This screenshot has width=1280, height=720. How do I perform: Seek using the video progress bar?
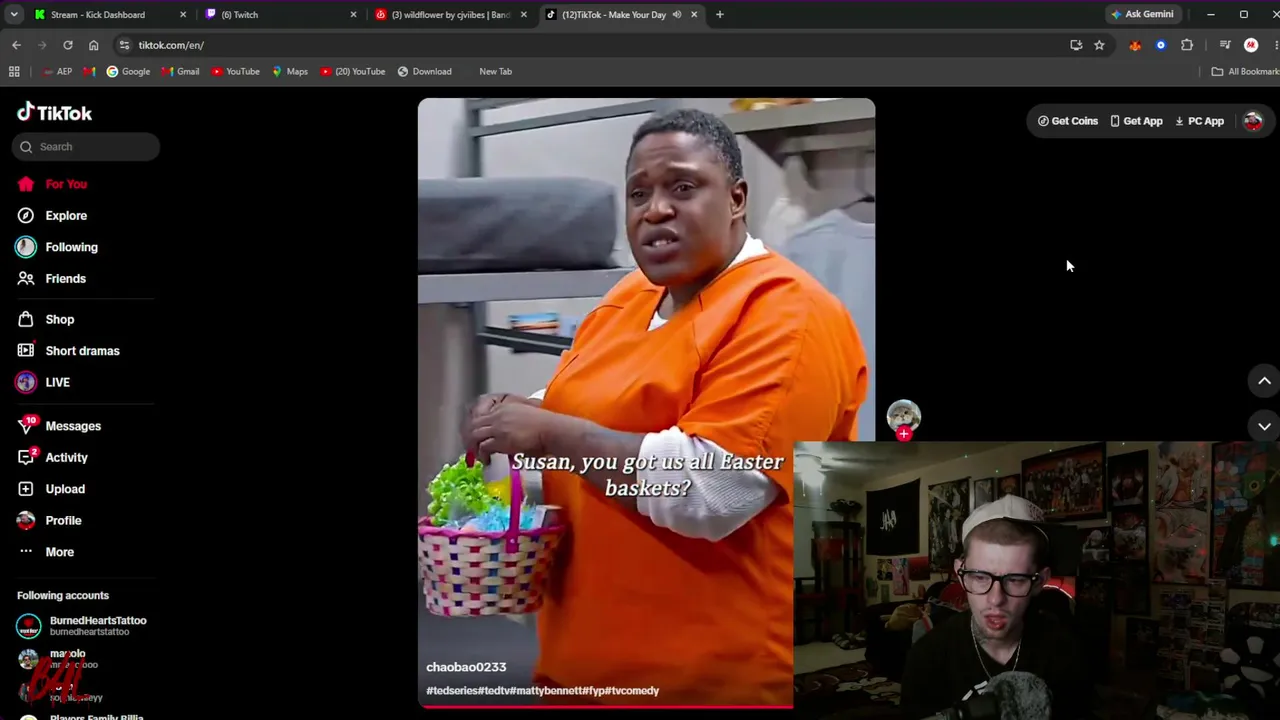tap(606, 707)
